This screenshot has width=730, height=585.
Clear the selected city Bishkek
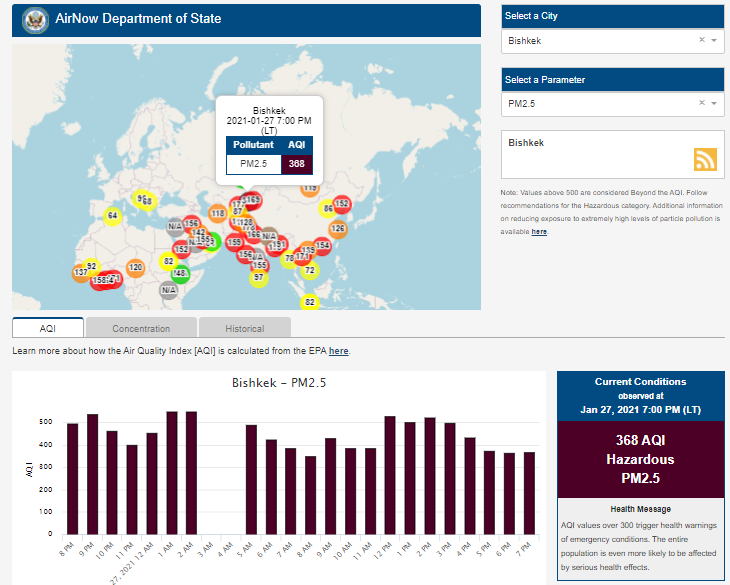[701, 41]
